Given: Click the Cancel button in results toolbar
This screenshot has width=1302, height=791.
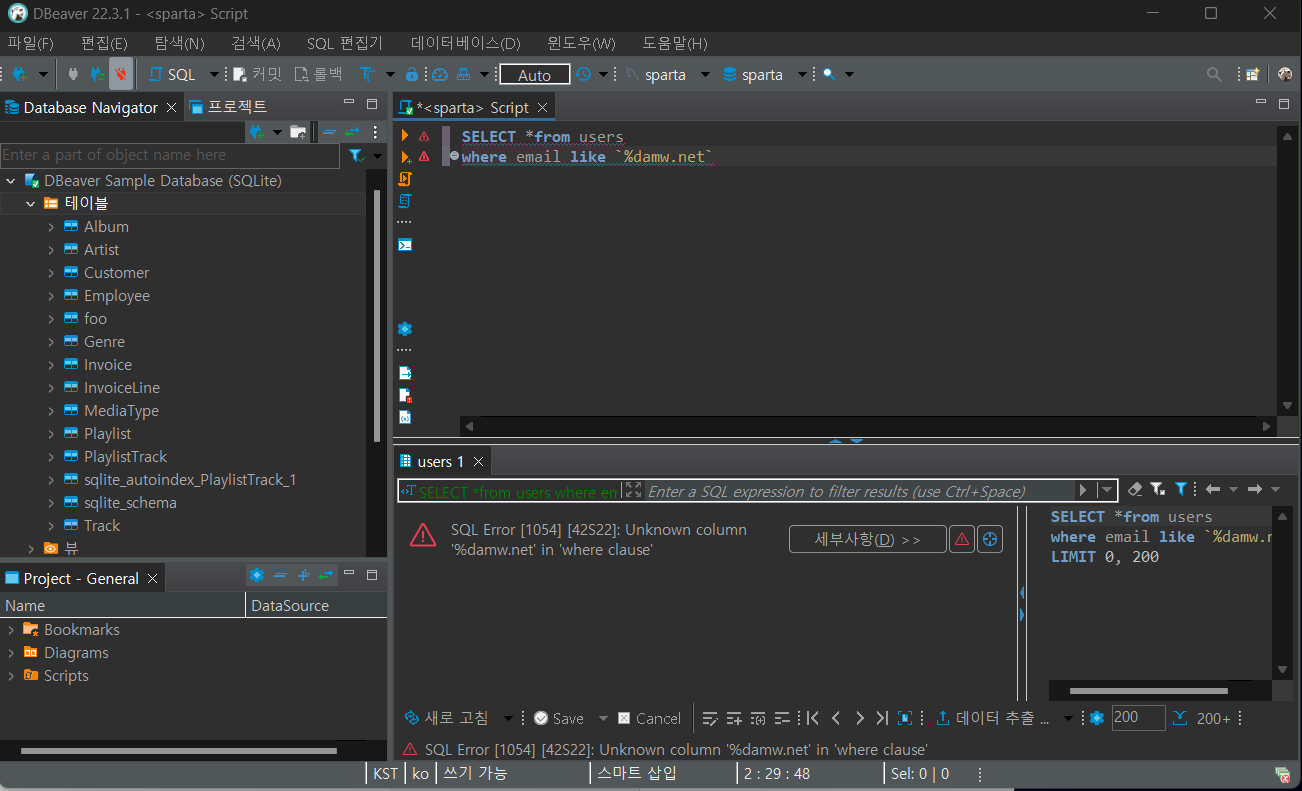Looking at the screenshot, I should [x=649, y=718].
